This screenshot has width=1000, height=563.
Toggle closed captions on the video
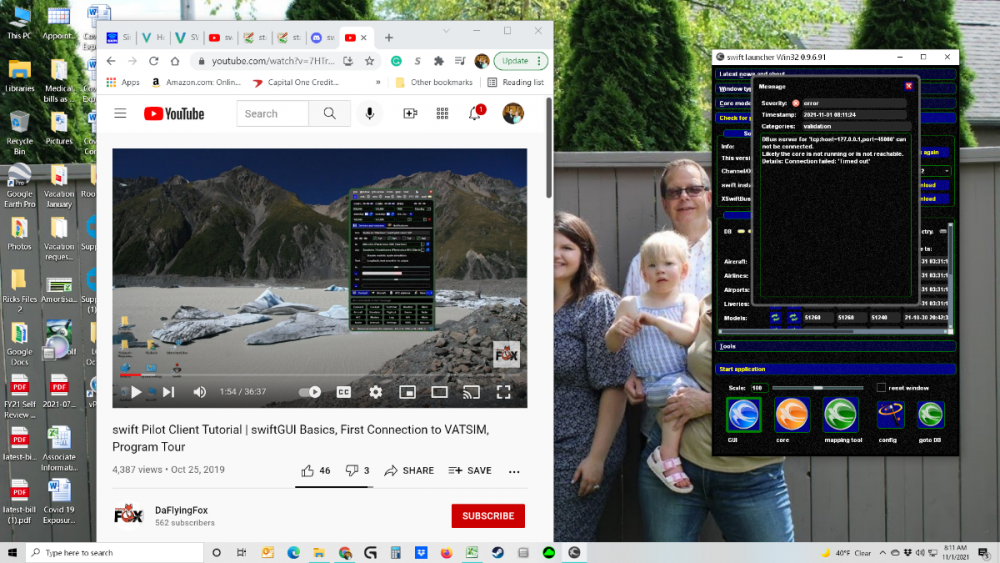click(x=343, y=392)
